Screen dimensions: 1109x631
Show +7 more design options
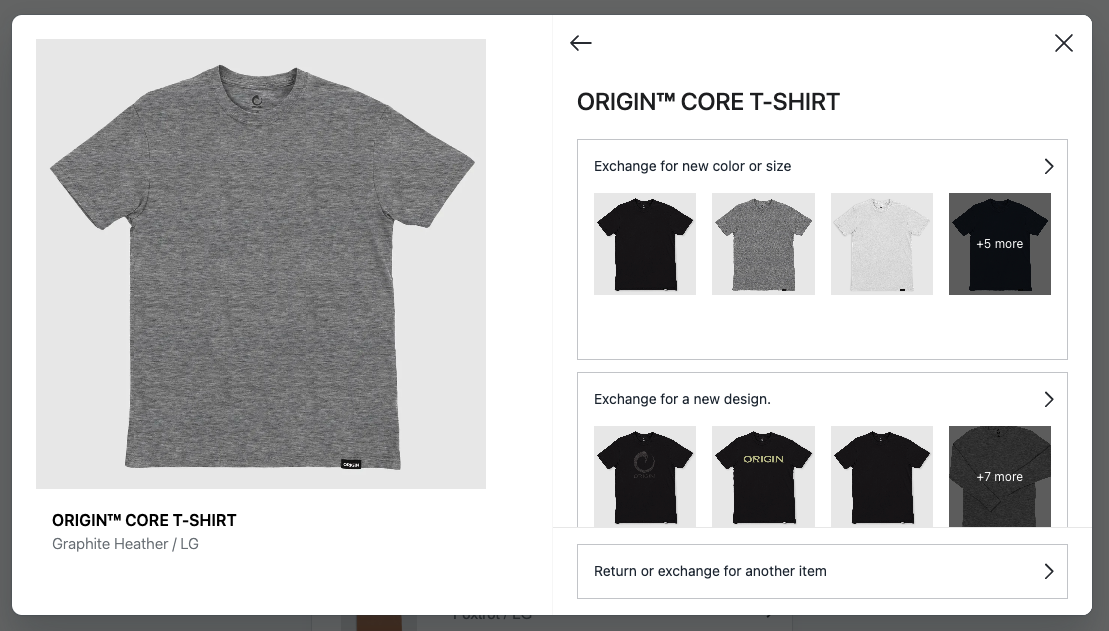(x=1000, y=477)
